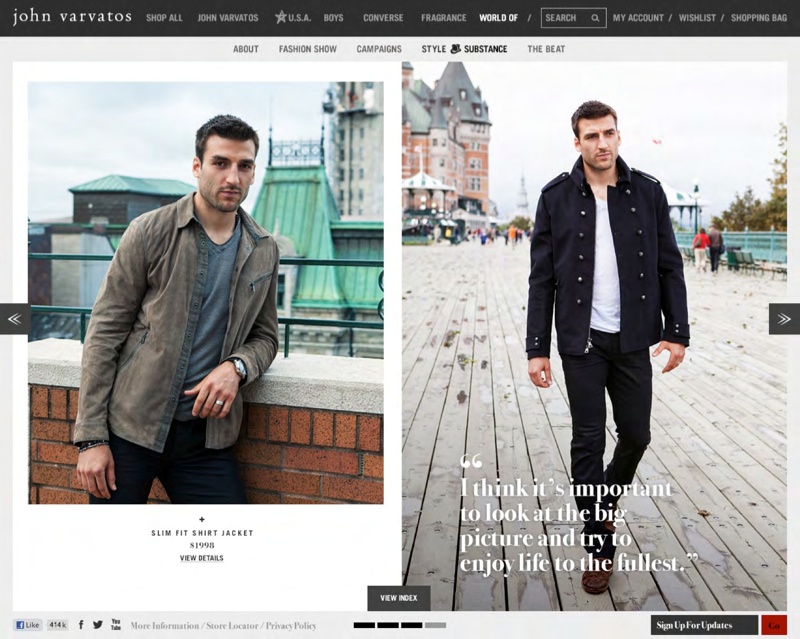800x639 pixels.
Task: Open the John Varvatos collection menu
Action: pyautogui.click(x=228, y=18)
